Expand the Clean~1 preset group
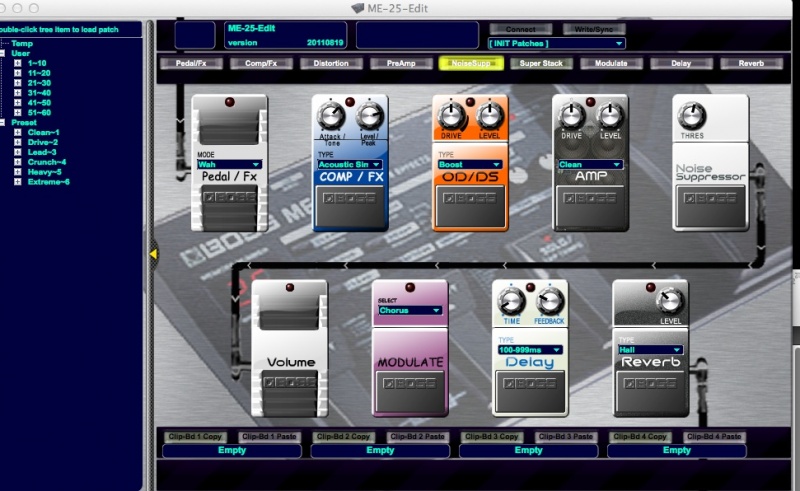 tap(18, 132)
